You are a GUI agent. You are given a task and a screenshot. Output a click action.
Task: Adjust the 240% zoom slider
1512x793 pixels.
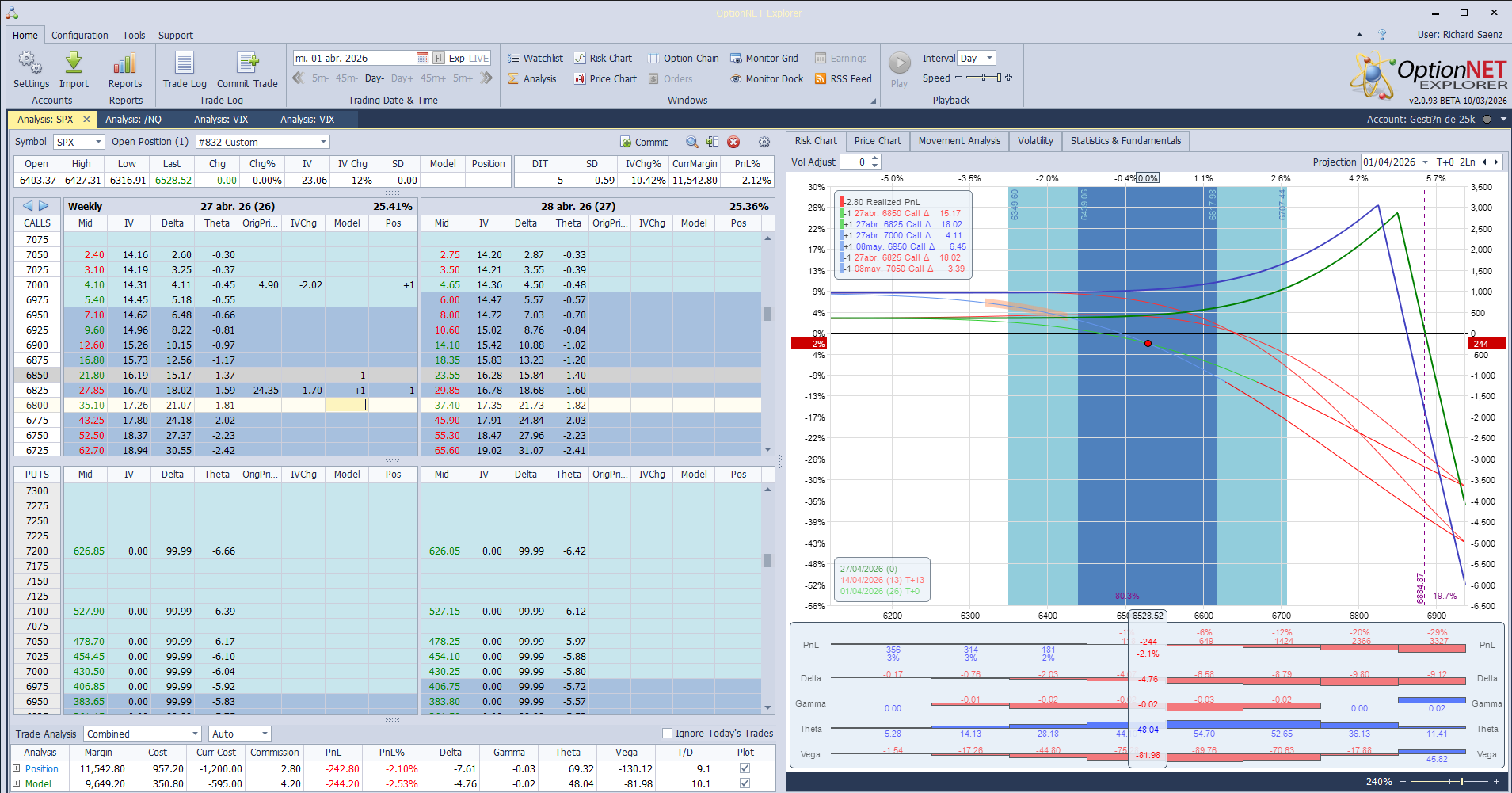click(x=1450, y=781)
